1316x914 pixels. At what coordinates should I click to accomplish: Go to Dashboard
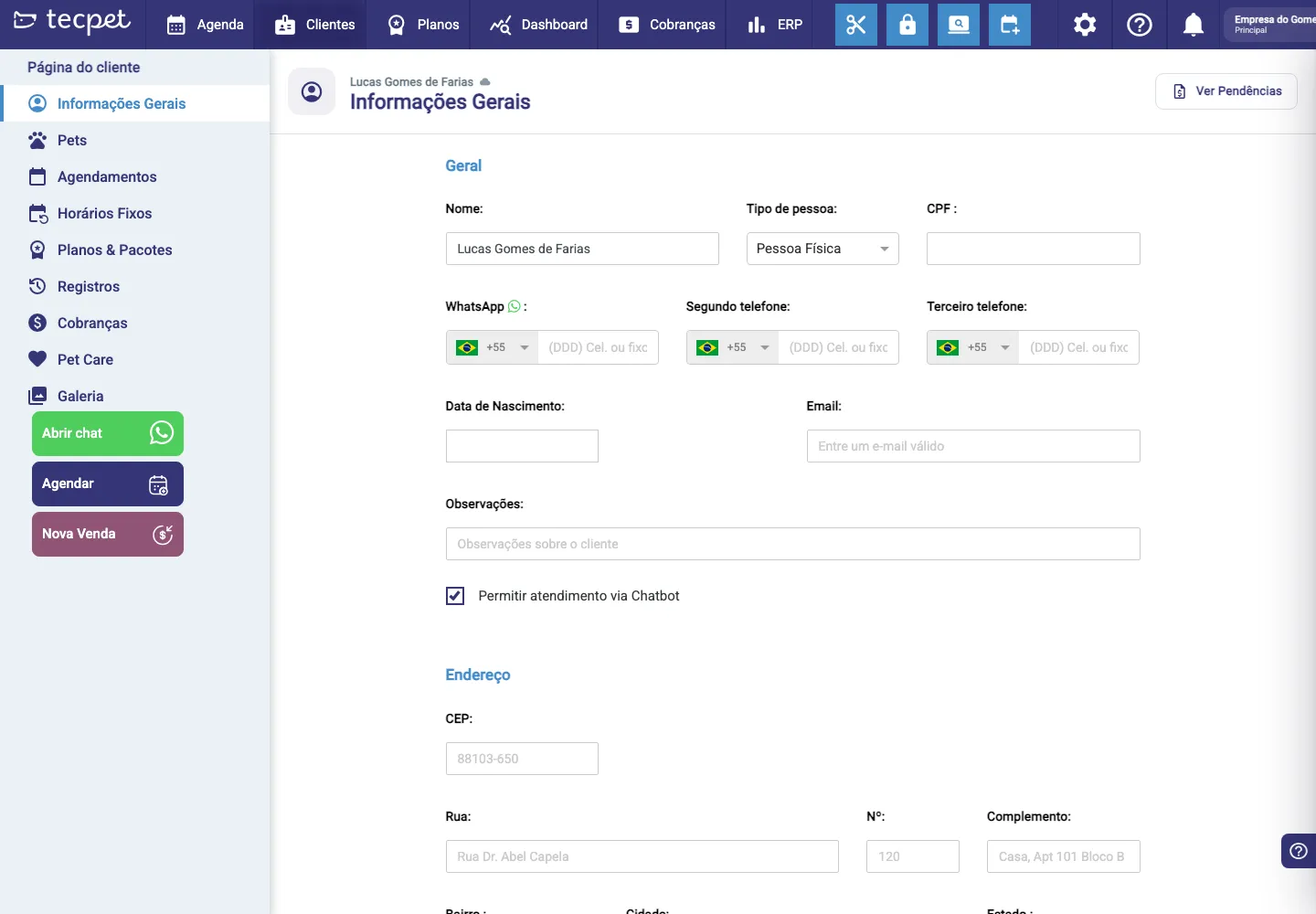tap(539, 25)
